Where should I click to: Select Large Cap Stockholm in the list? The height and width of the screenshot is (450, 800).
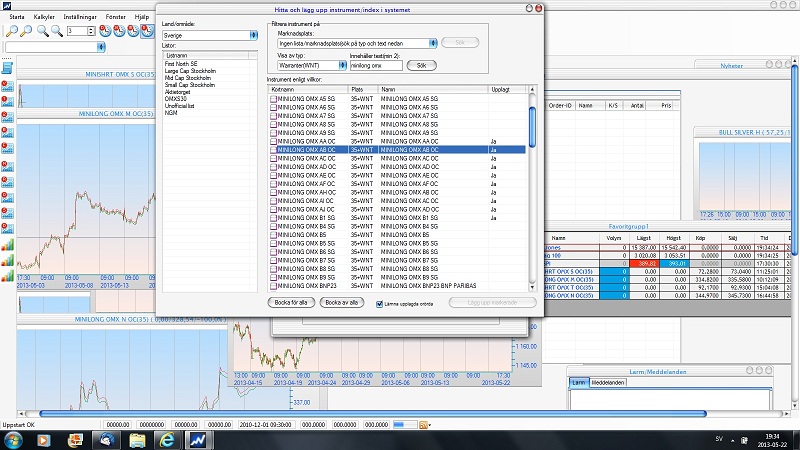pos(190,70)
